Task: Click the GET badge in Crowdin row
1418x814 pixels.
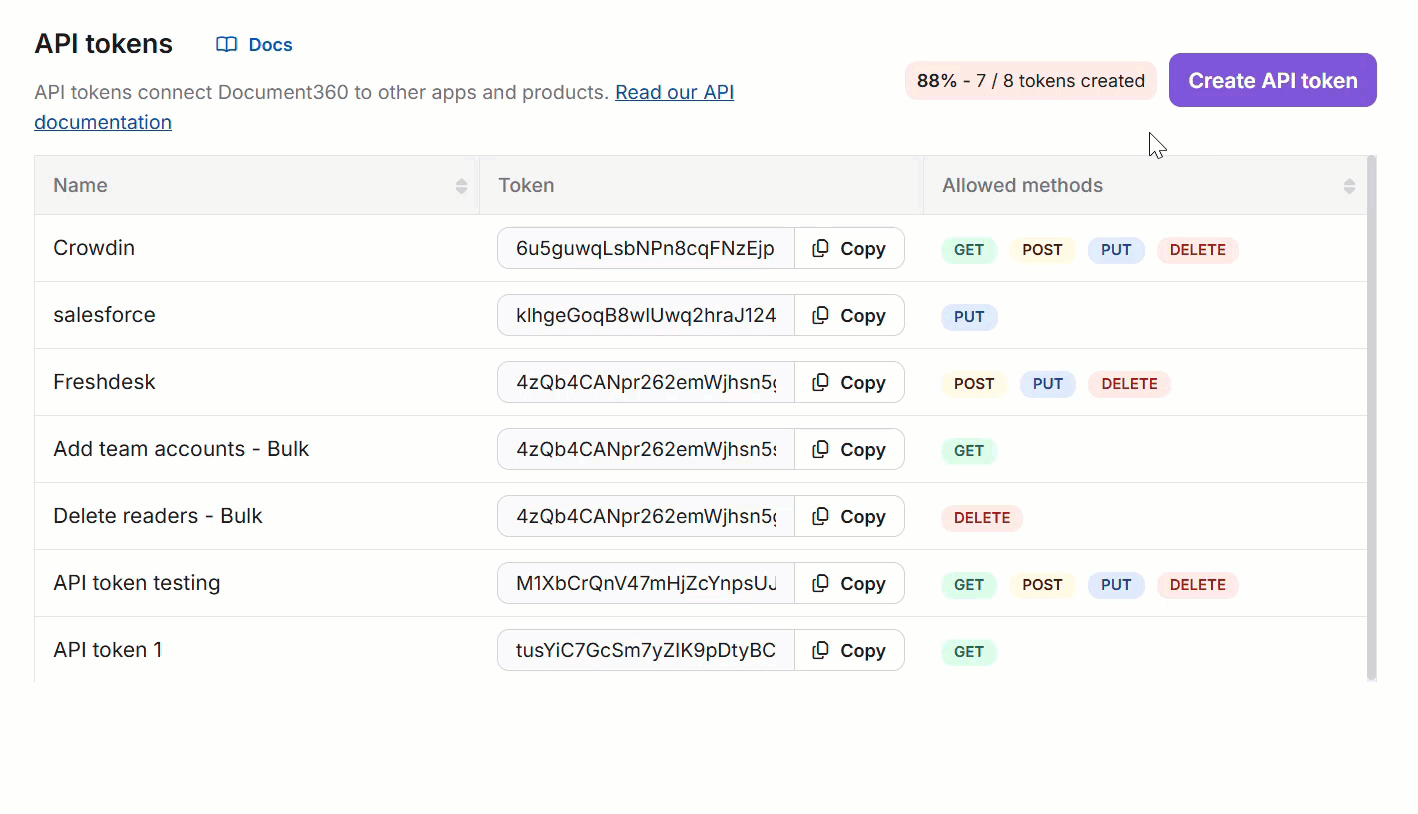Action: 968,250
